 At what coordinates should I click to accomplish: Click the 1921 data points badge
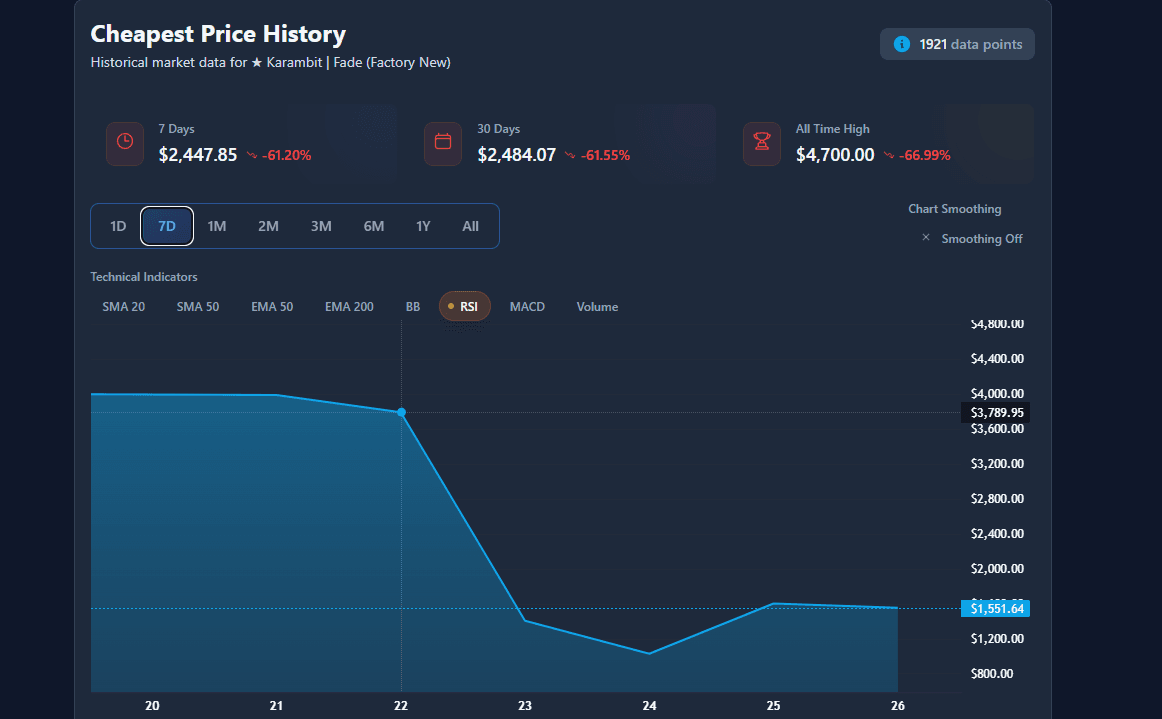(x=957, y=43)
